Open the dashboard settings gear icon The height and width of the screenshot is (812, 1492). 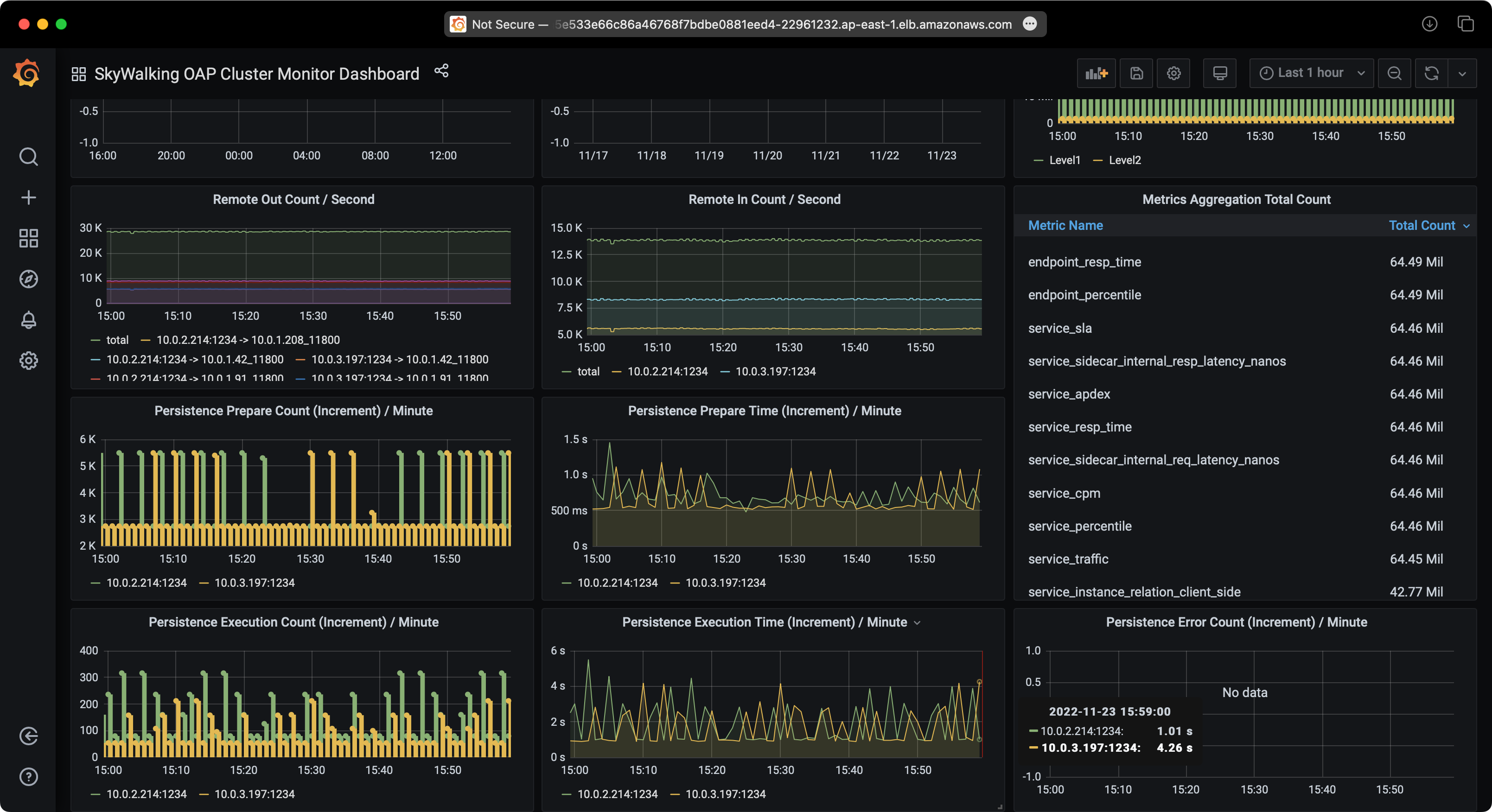click(1172, 73)
